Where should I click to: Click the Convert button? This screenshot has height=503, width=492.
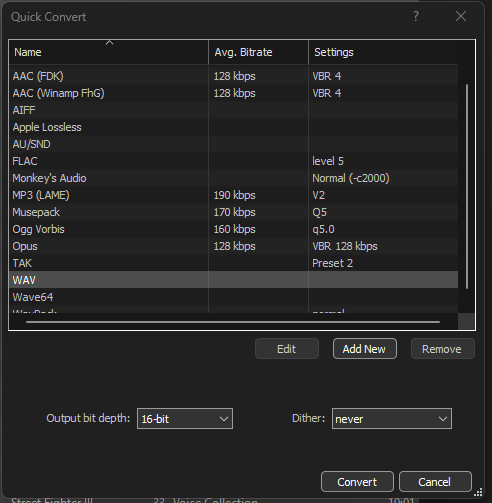357,482
